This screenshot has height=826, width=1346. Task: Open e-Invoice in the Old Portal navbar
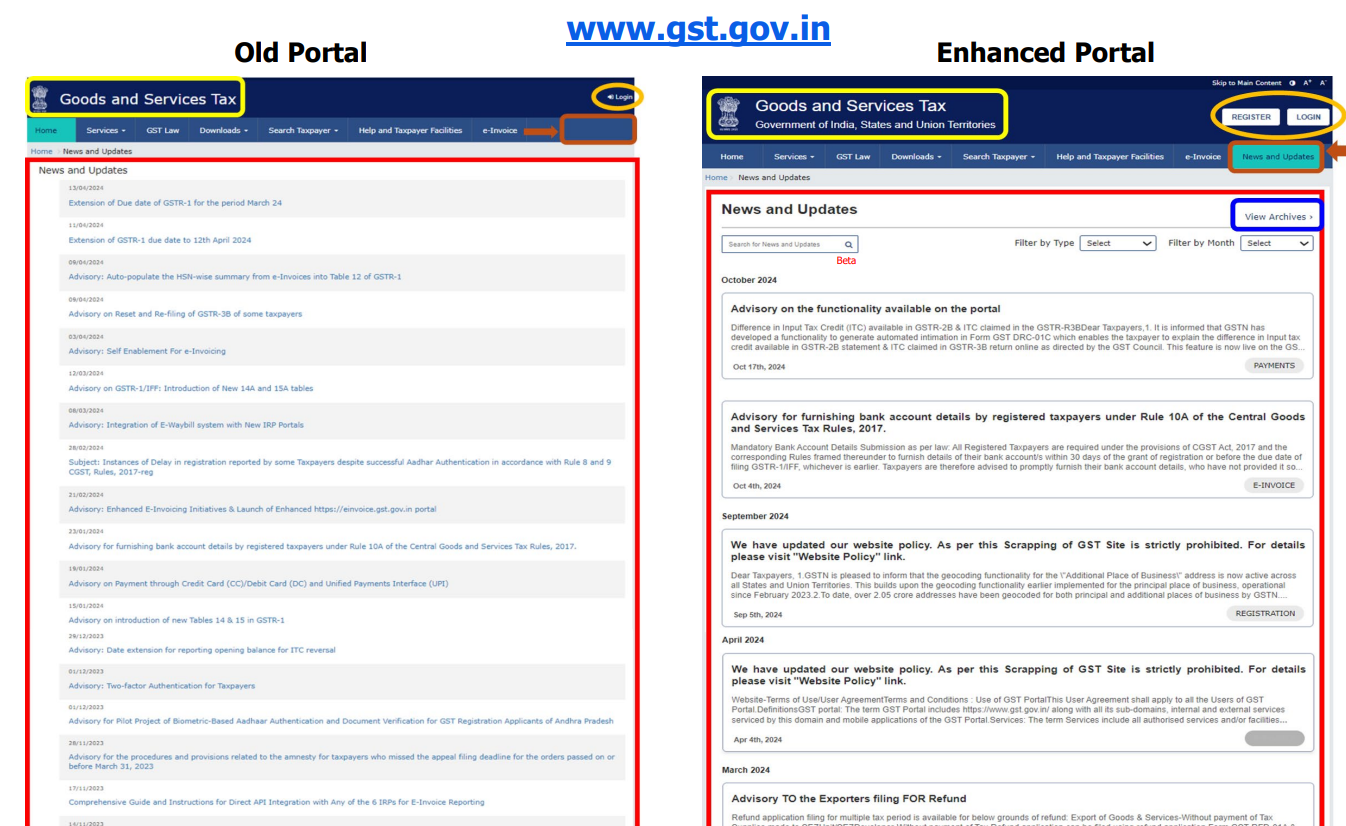pyautogui.click(x=500, y=130)
